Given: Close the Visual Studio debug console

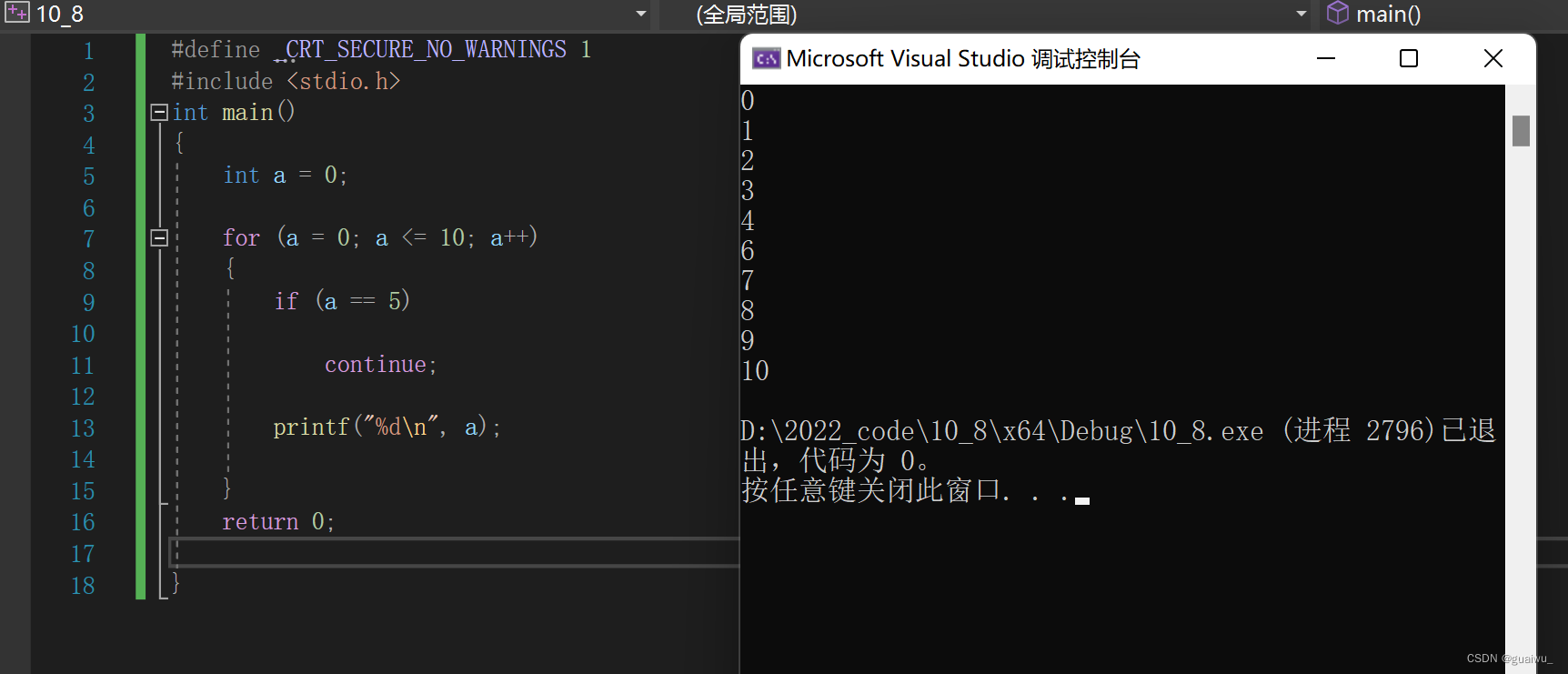Looking at the screenshot, I should [1493, 58].
